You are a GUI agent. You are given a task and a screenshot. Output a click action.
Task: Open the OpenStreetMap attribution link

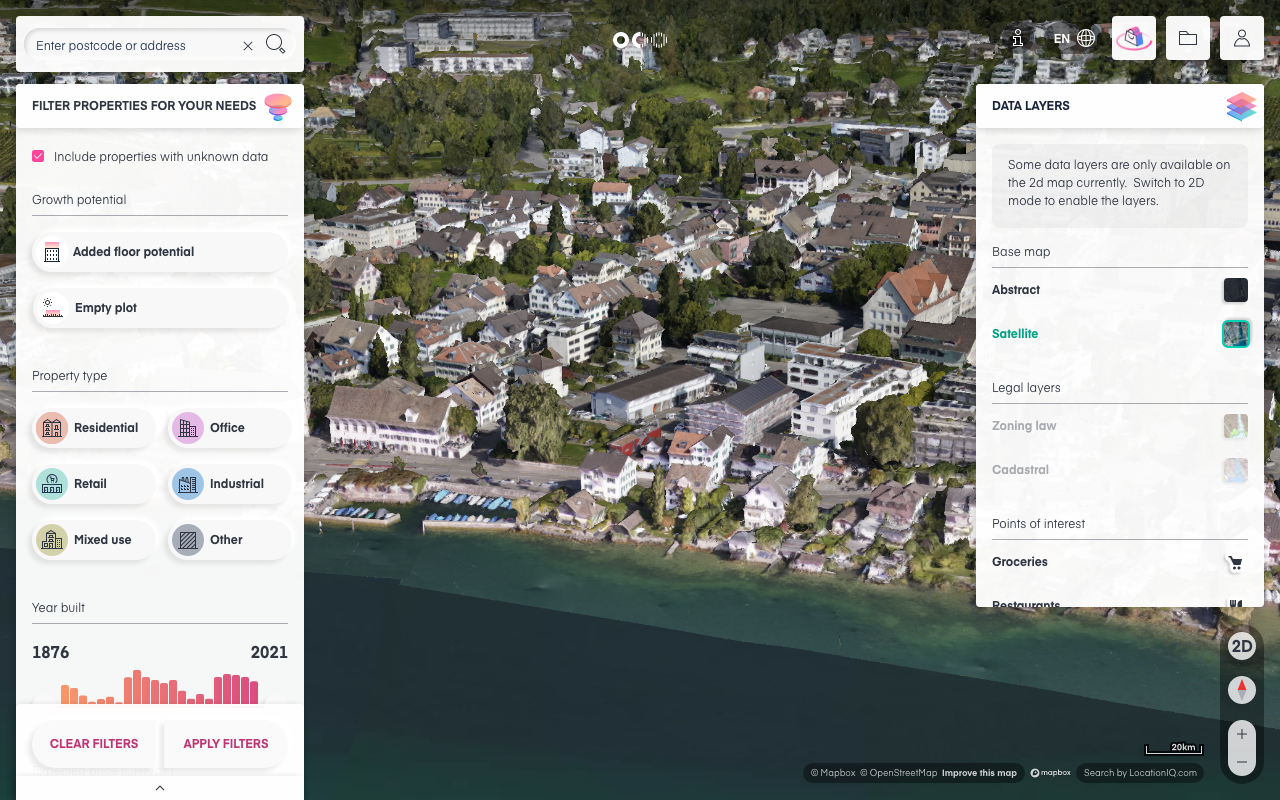click(x=899, y=773)
